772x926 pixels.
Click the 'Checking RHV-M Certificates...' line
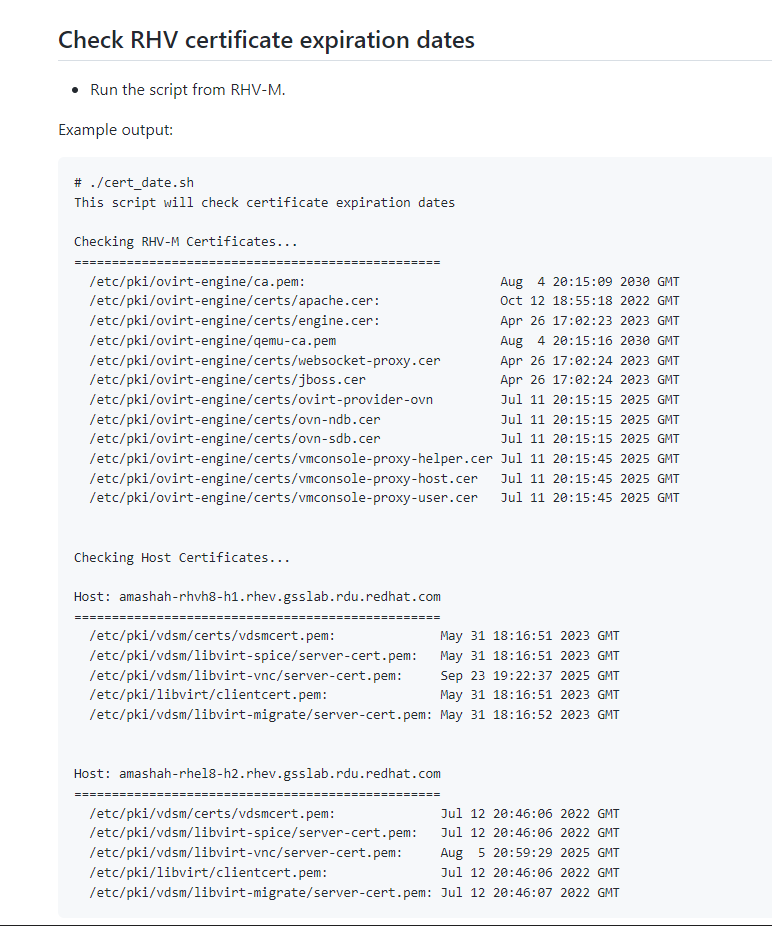[186, 242]
